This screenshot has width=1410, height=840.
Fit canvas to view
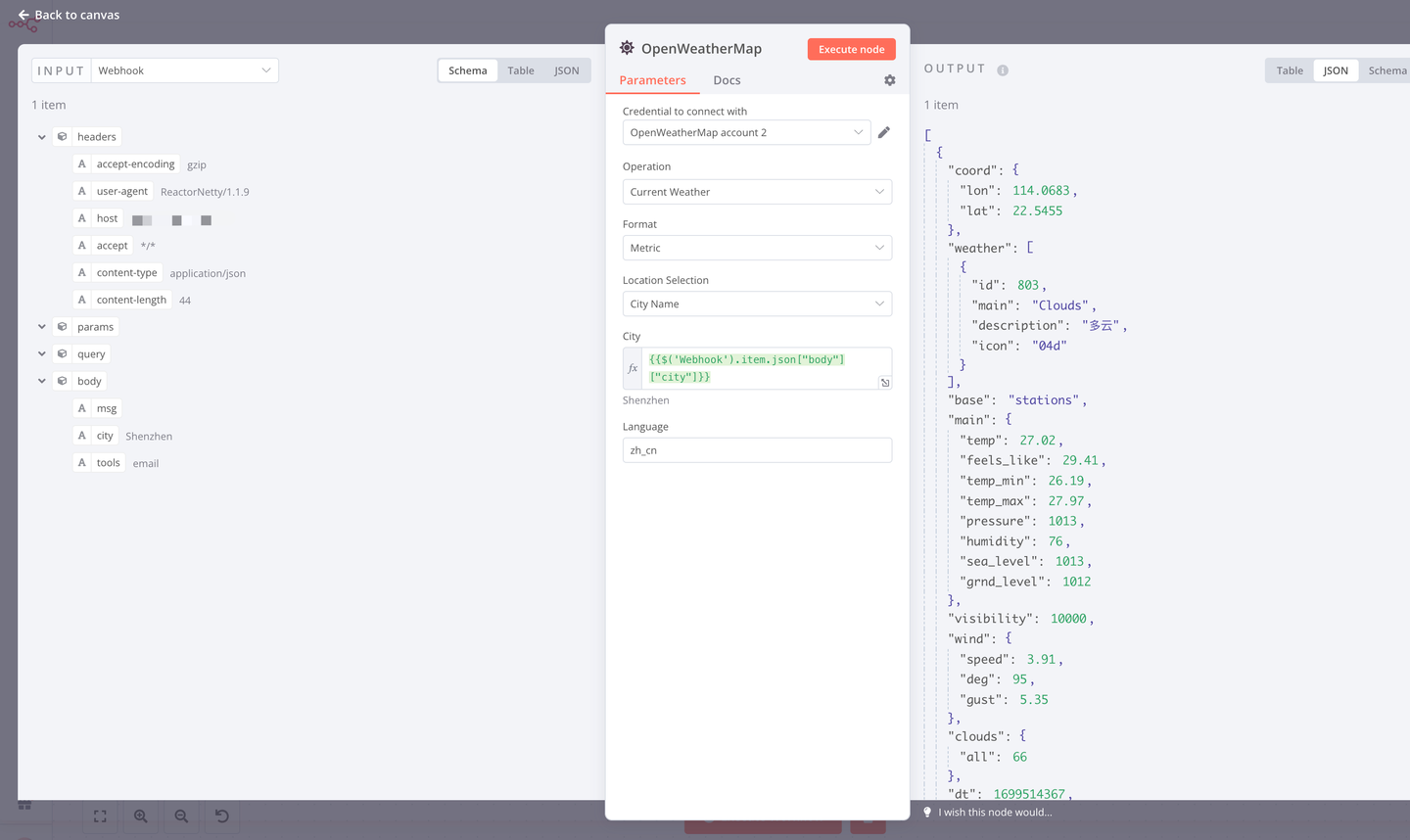(100, 816)
